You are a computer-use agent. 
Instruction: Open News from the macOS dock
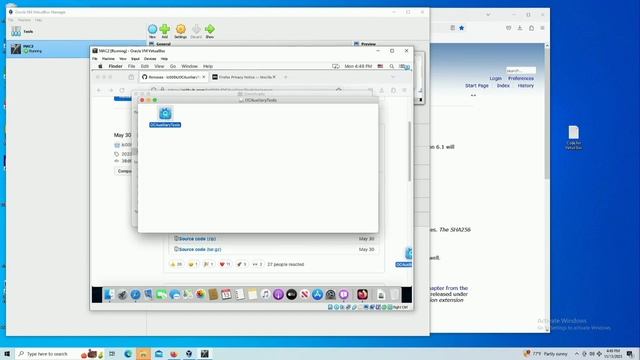304,294
